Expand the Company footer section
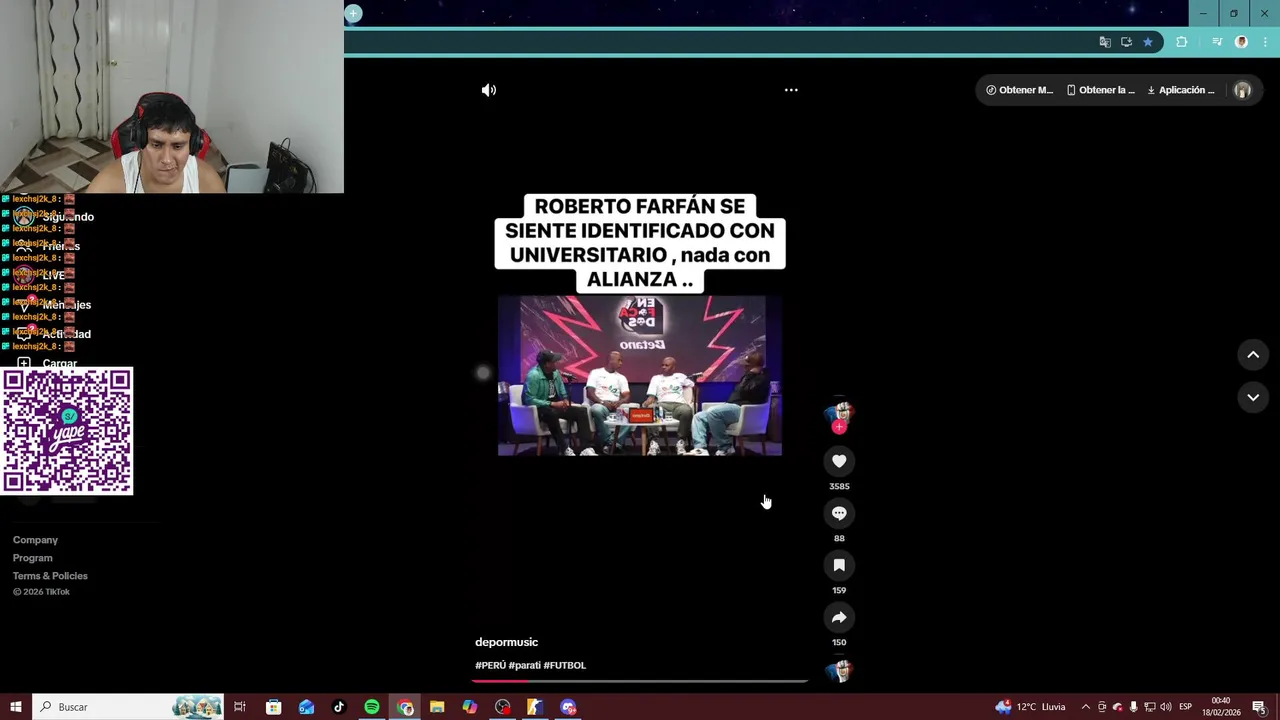This screenshot has width=1280, height=720. (35, 540)
